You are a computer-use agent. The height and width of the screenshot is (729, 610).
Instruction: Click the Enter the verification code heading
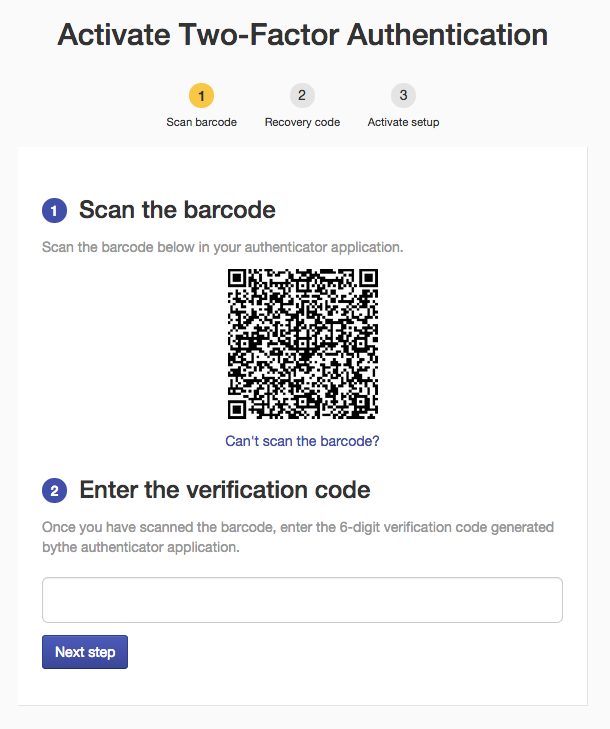224,490
